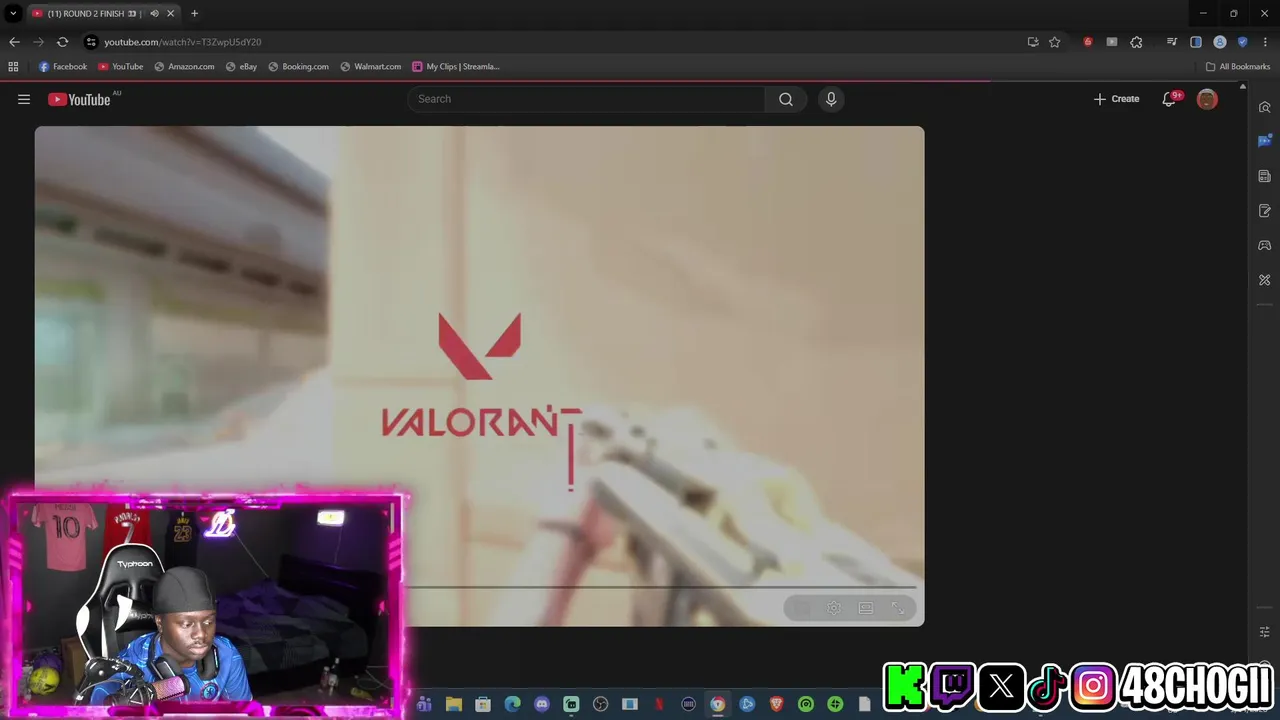The width and height of the screenshot is (1280, 720).
Task: Toggle the browser side panel icon
Action: coord(1196,42)
